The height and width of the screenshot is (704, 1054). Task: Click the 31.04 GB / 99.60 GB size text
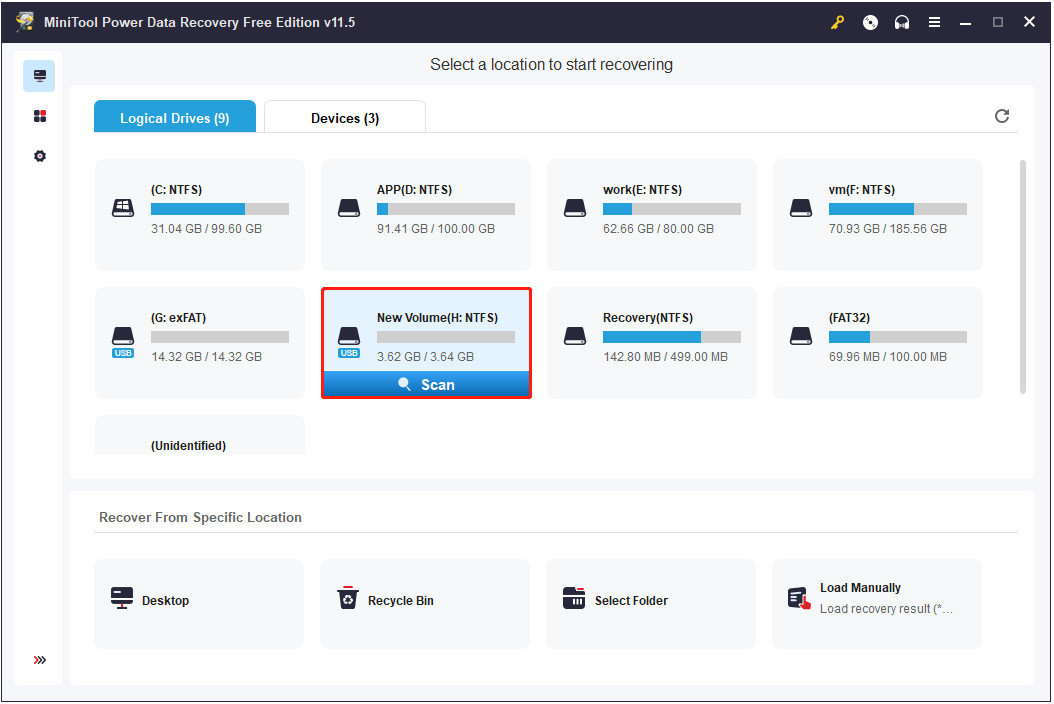(x=206, y=229)
